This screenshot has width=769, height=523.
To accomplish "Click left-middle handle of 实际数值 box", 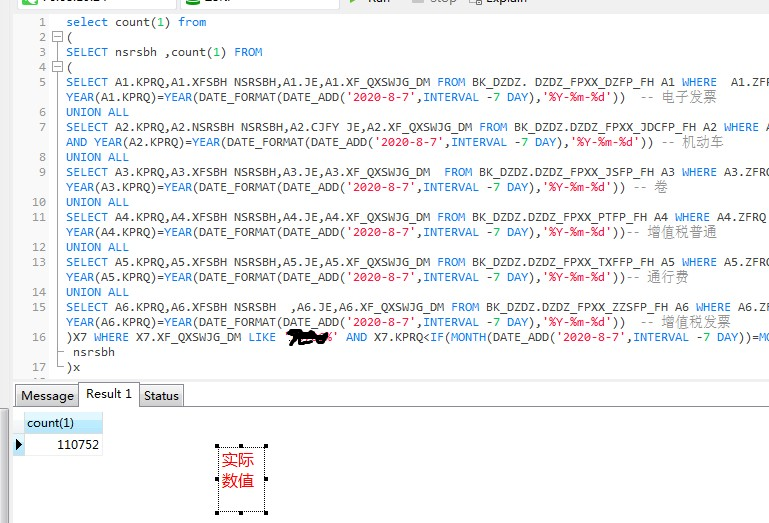I will point(216,480).
